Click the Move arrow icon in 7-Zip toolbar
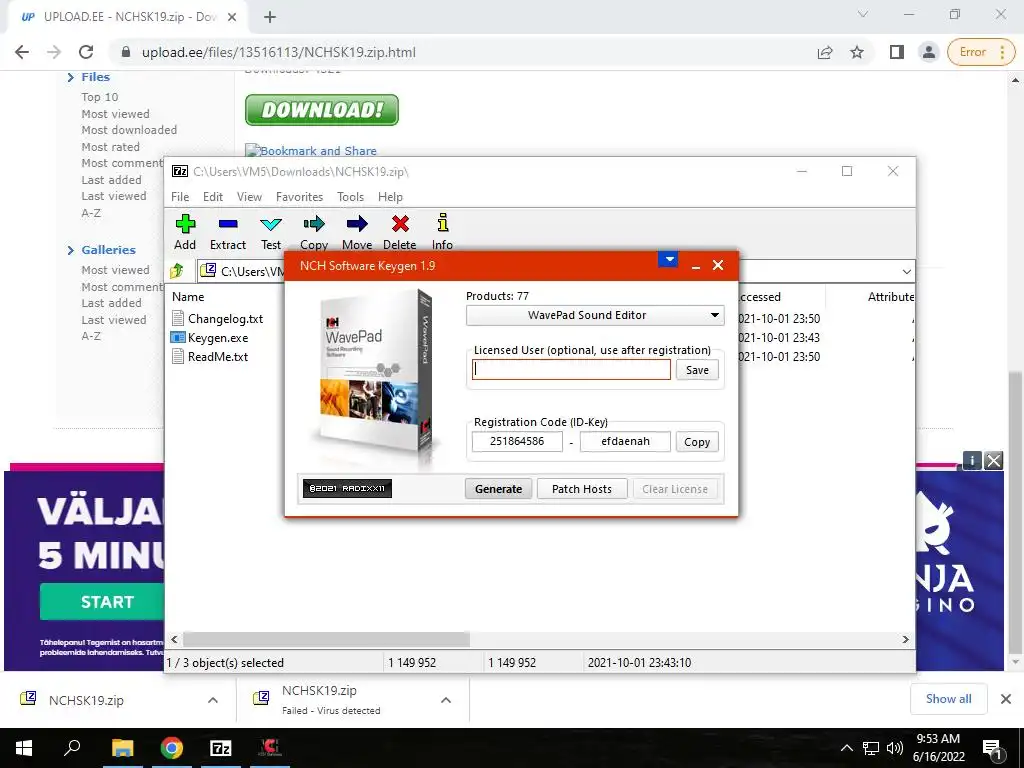This screenshot has height=768, width=1024. [x=357, y=224]
